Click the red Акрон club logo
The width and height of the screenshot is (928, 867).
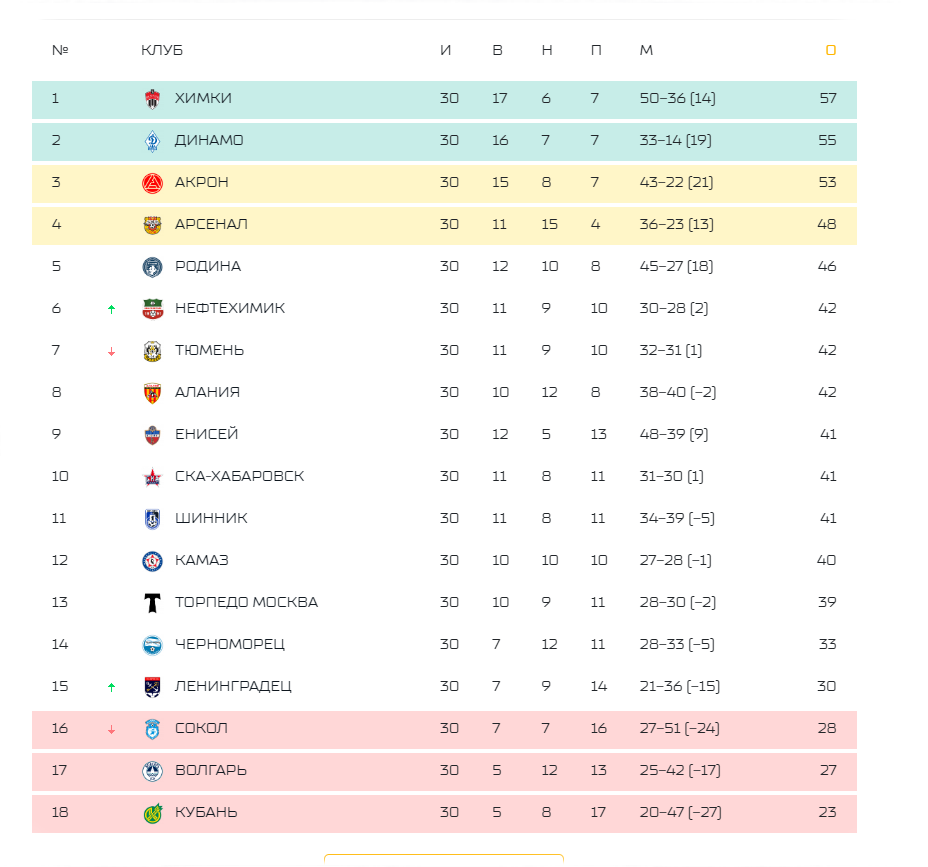click(x=153, y=183)
